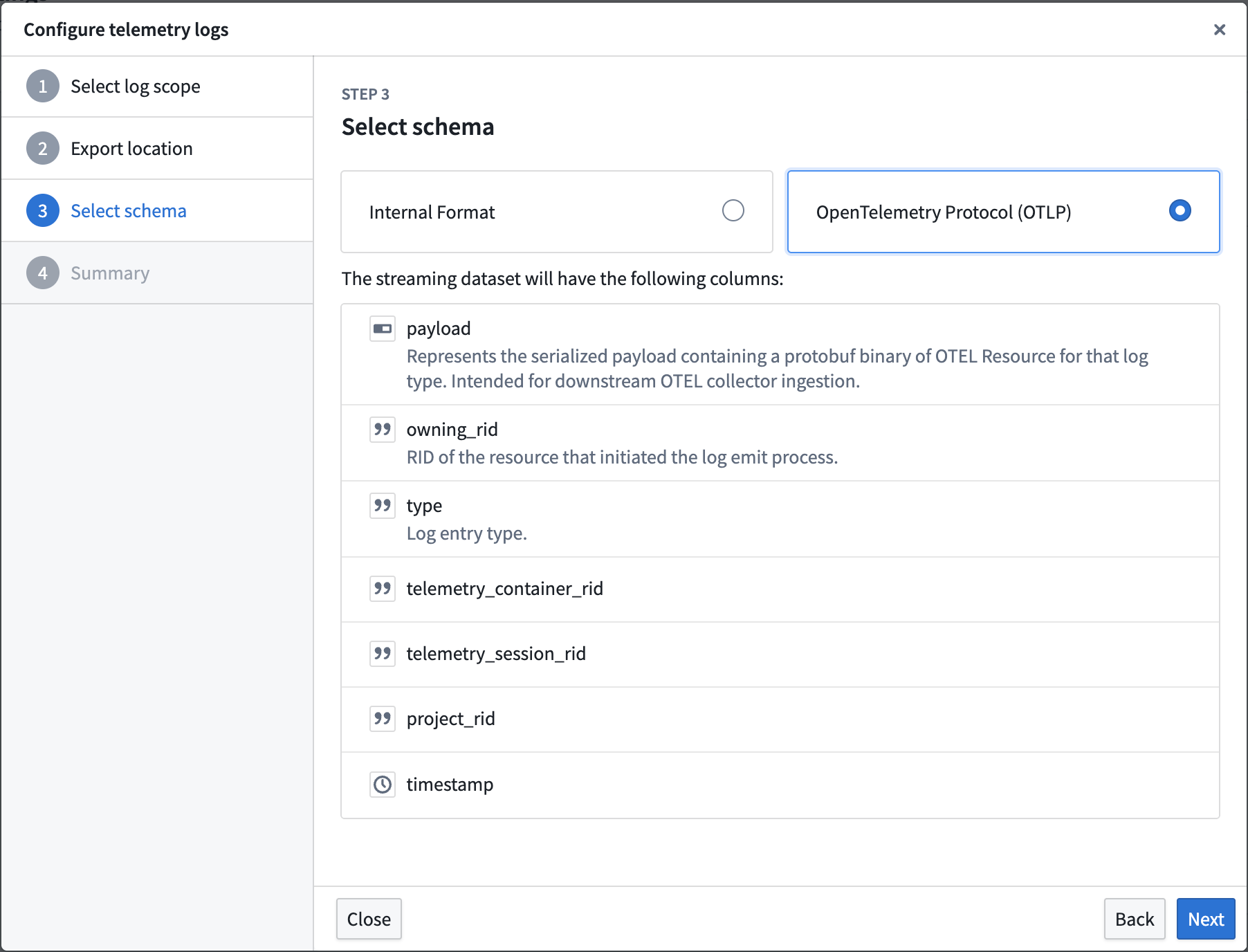Click the telemetry_session_rid string type icon
The width and height of the screenshot is (1248, 952).
(382, 654)
